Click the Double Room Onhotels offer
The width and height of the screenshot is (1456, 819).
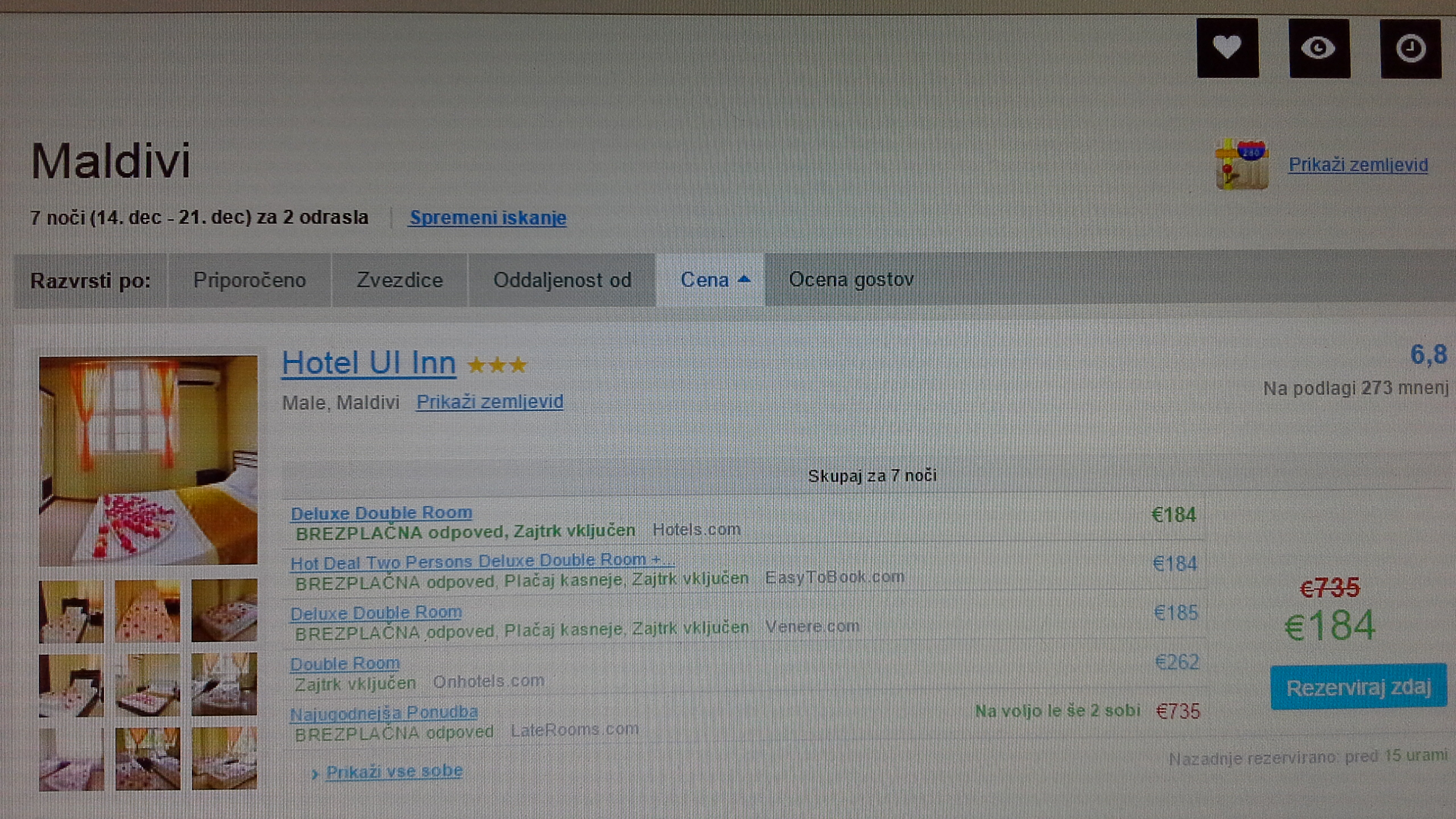pyautogui.click(x=345, y=664)
